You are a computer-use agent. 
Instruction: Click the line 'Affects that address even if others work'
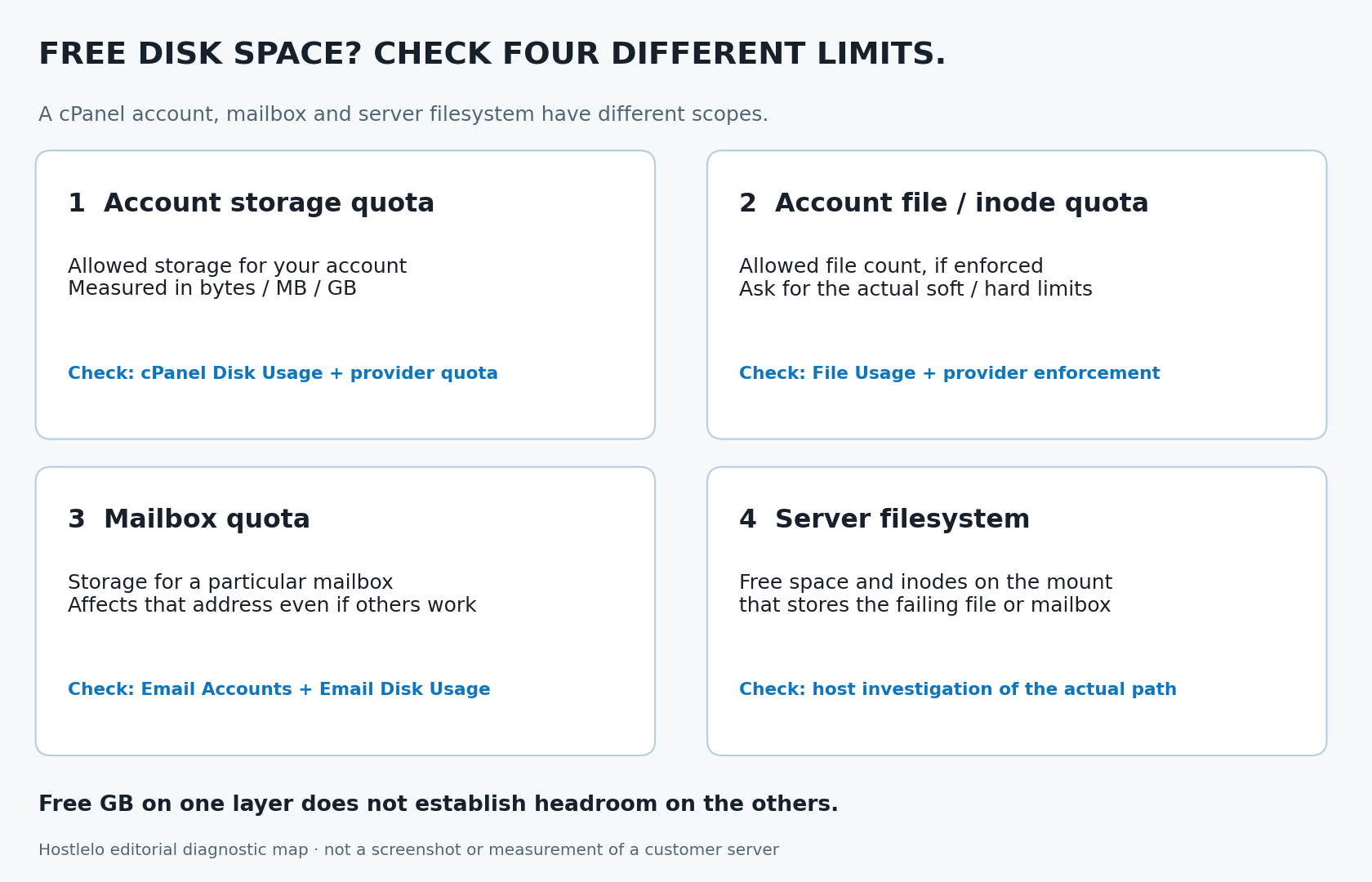(x=272, y=605)
